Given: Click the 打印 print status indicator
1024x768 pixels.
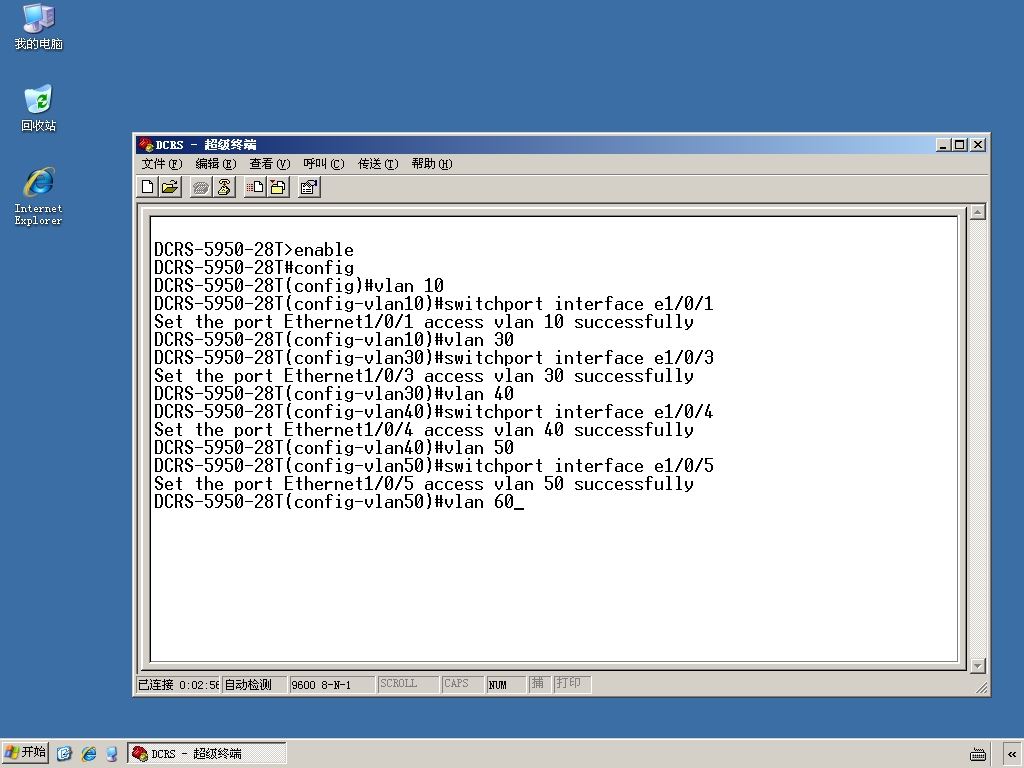Looking at the screenshot, I should [x=572, y=684].
